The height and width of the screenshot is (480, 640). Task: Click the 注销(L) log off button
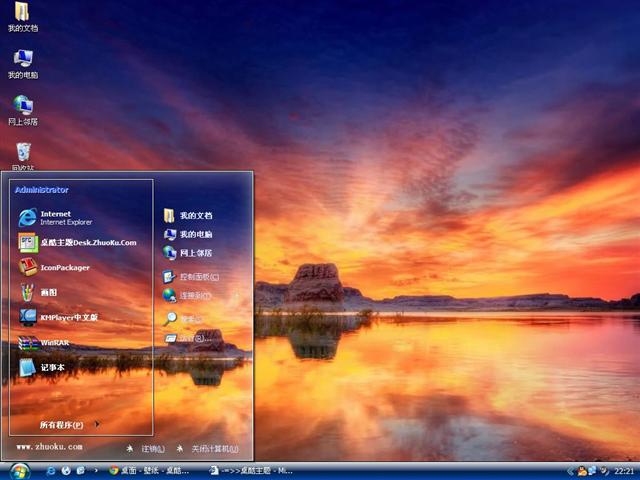[147, 449]
